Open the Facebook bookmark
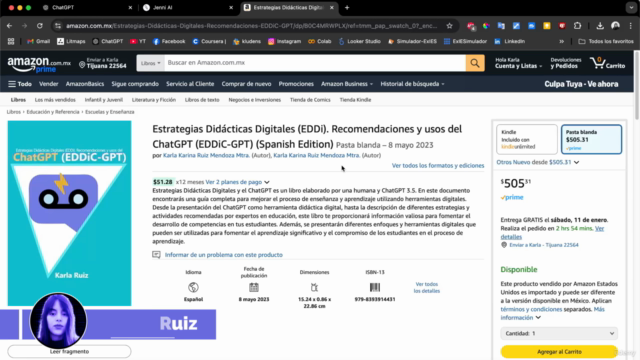 click(169, 41)
